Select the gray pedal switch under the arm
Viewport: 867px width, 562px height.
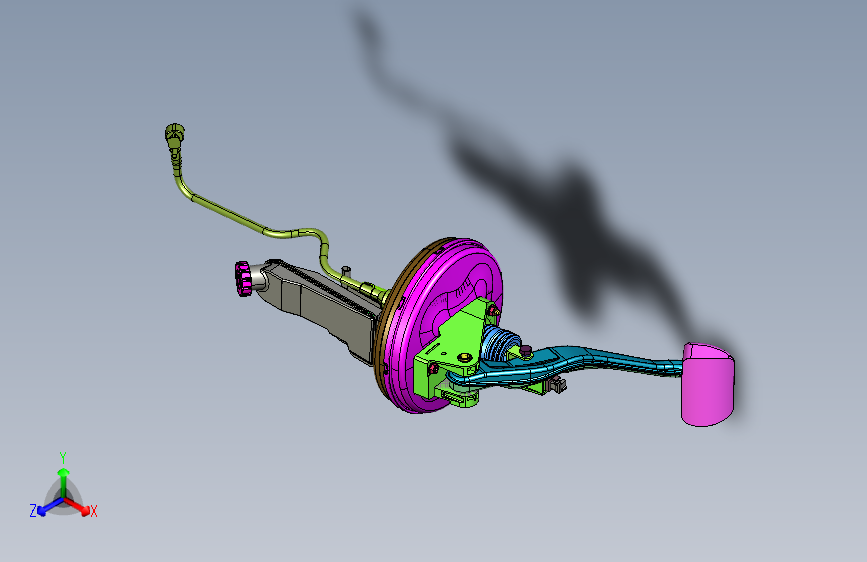click(556, 383)
